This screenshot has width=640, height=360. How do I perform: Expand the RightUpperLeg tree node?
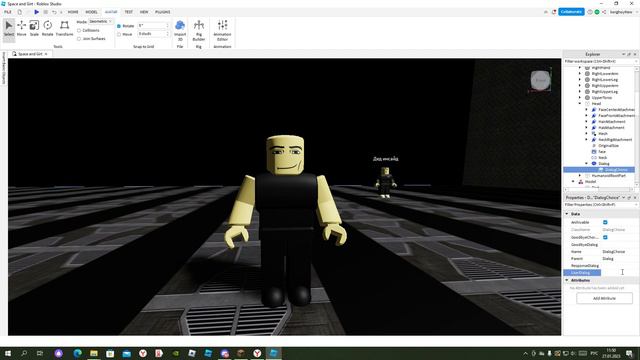580,91
